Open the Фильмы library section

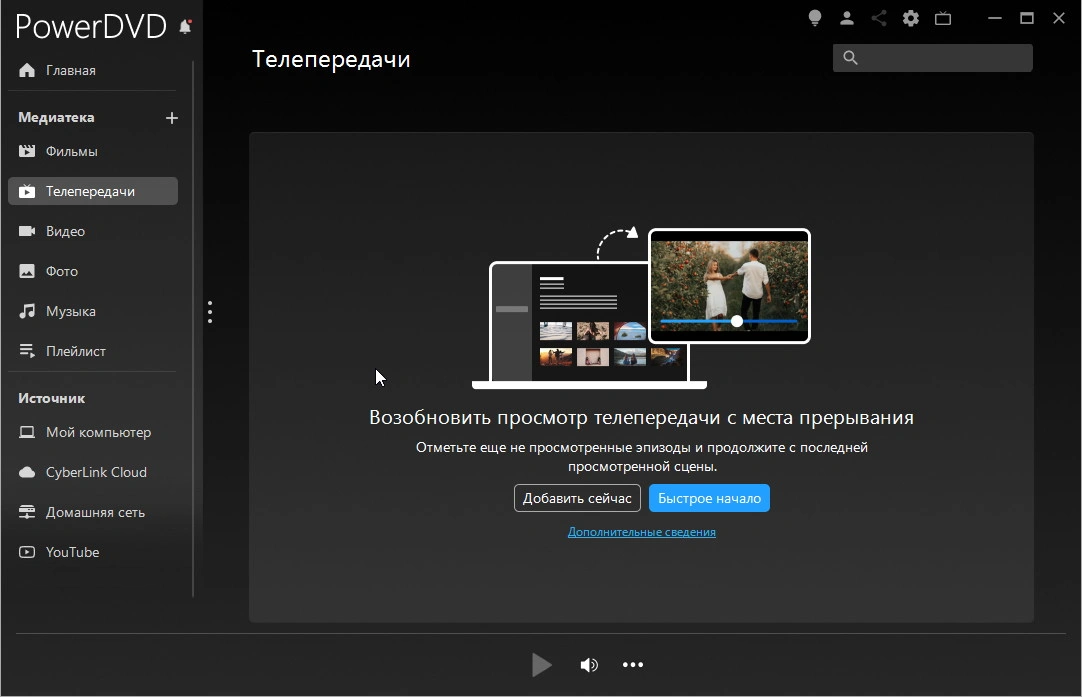(71, 152)
